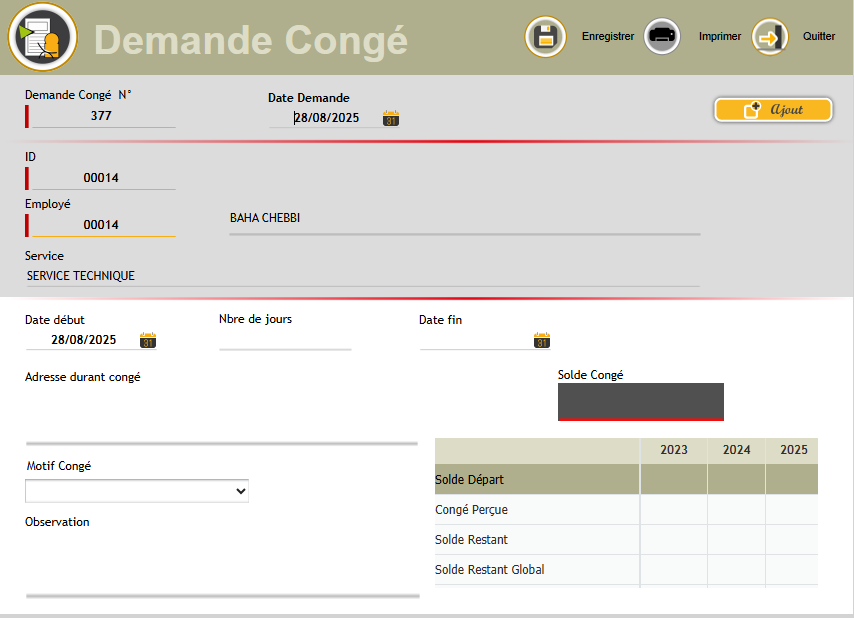Select the Enregistrer toolbar label
The height and width of the screenshot is (618, 854).
coord(608,36)
